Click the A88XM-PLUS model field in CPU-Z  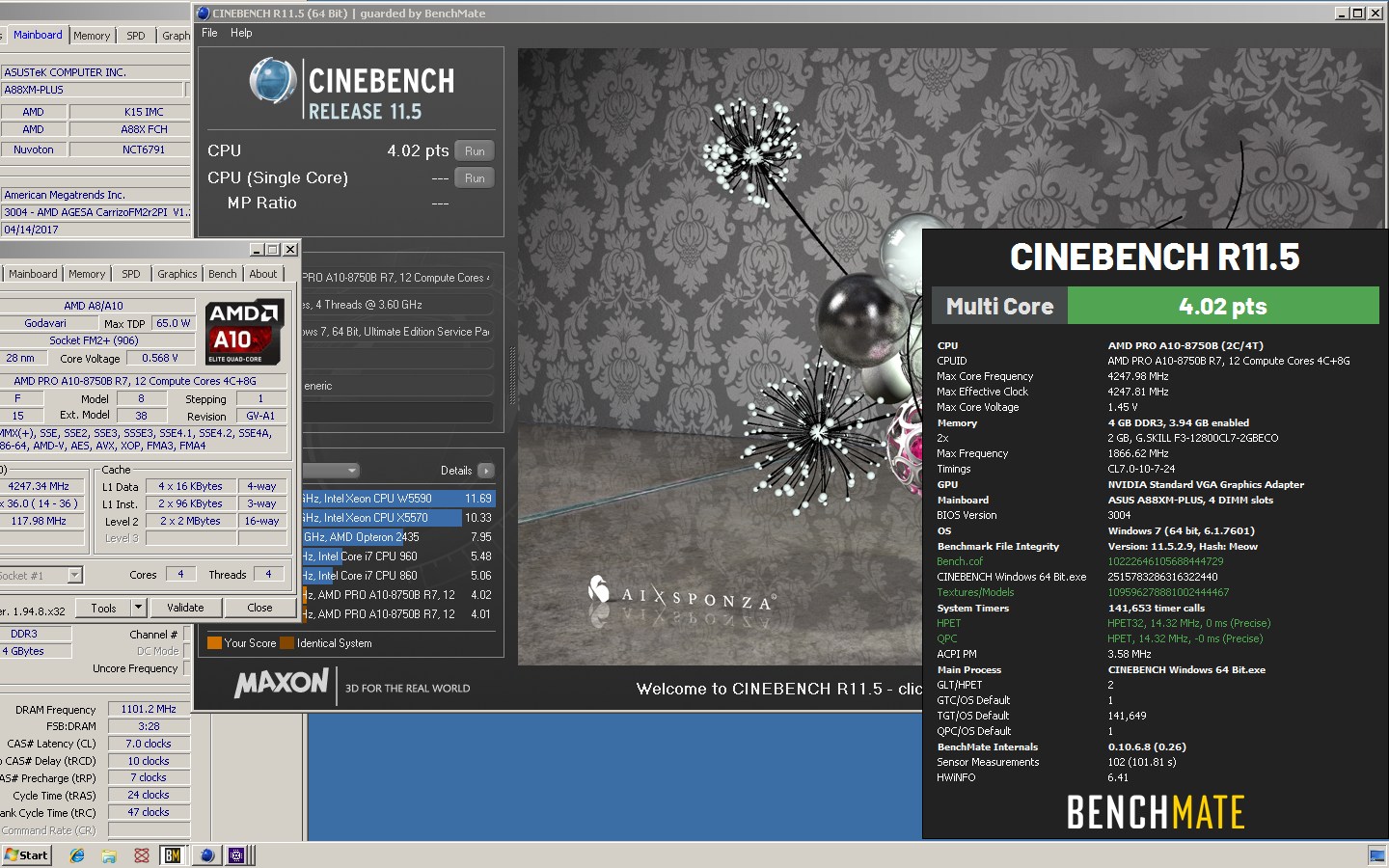pos(92,90)
